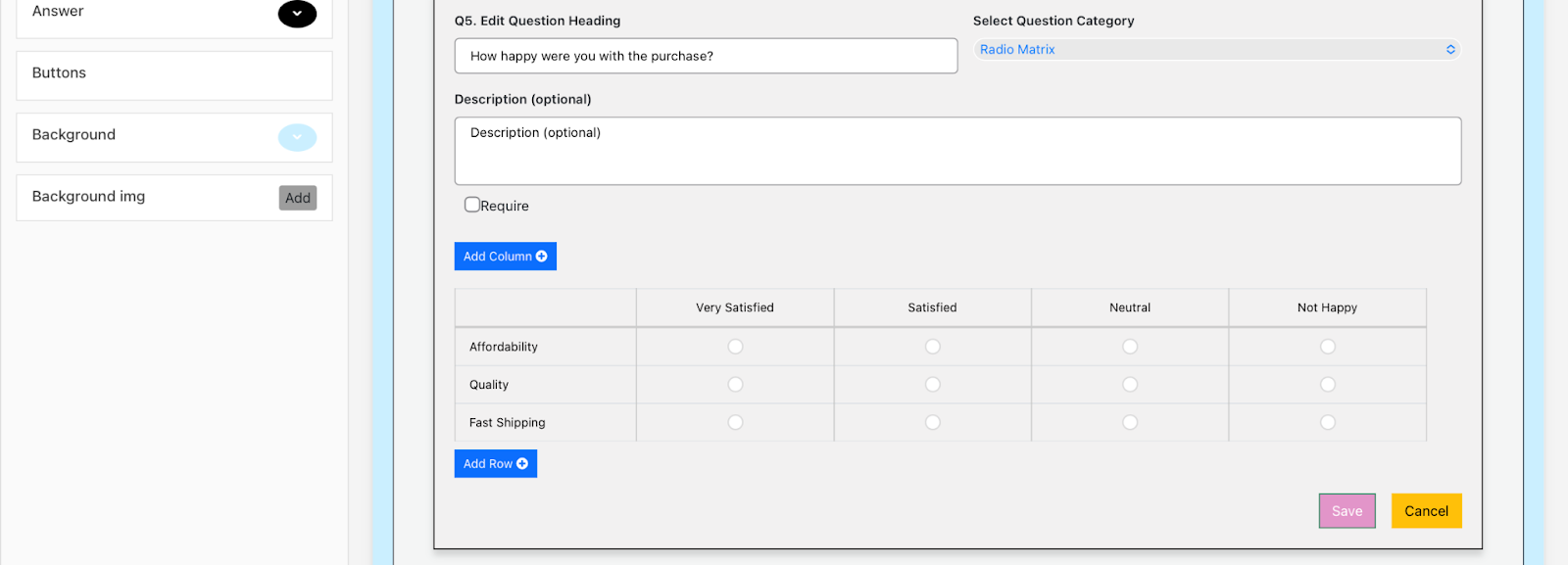Click the plus icon on Add Row
1568x565 pixels.
(522, 464)
